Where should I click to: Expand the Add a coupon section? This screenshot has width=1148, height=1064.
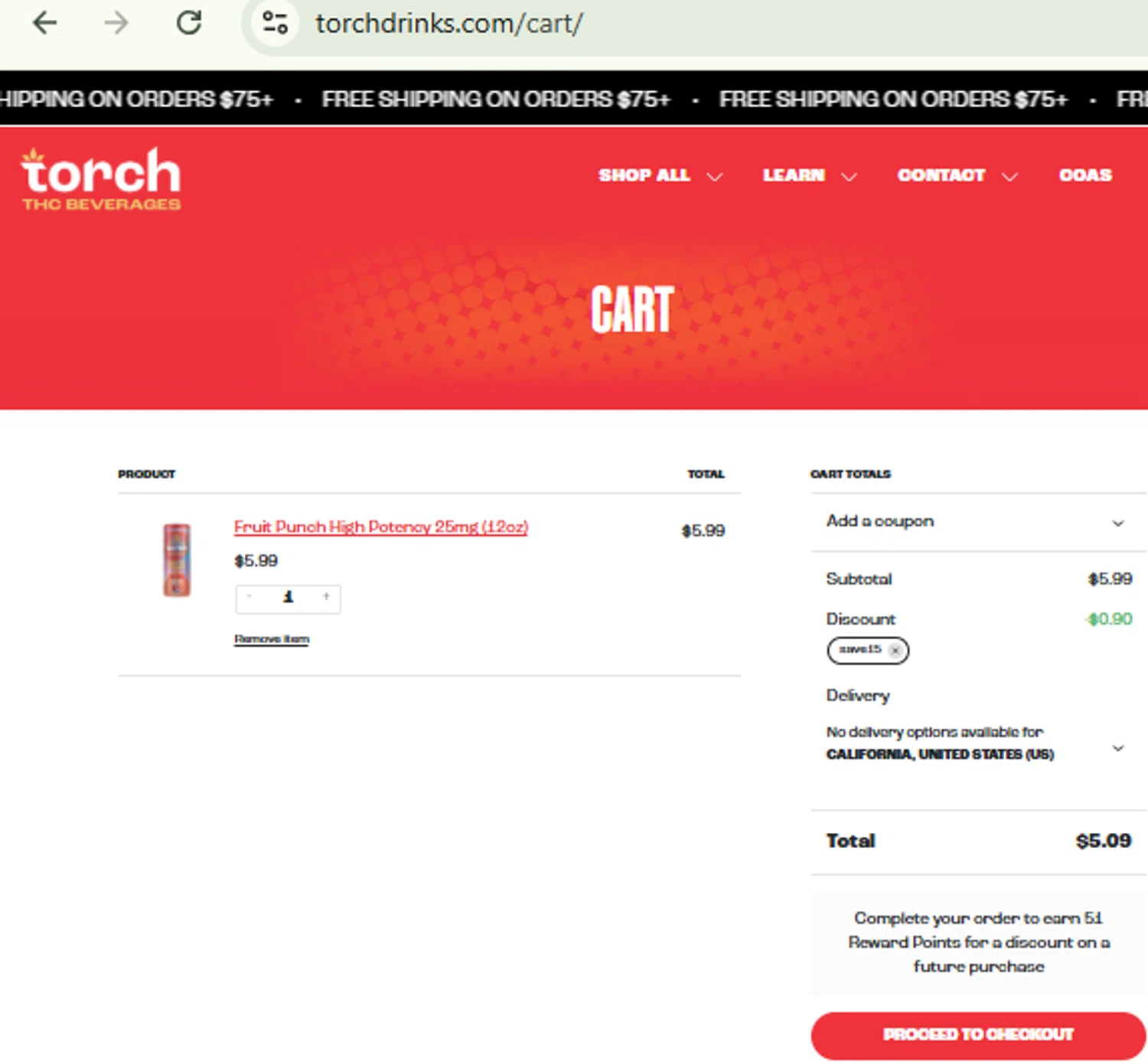tap(978, 522)
